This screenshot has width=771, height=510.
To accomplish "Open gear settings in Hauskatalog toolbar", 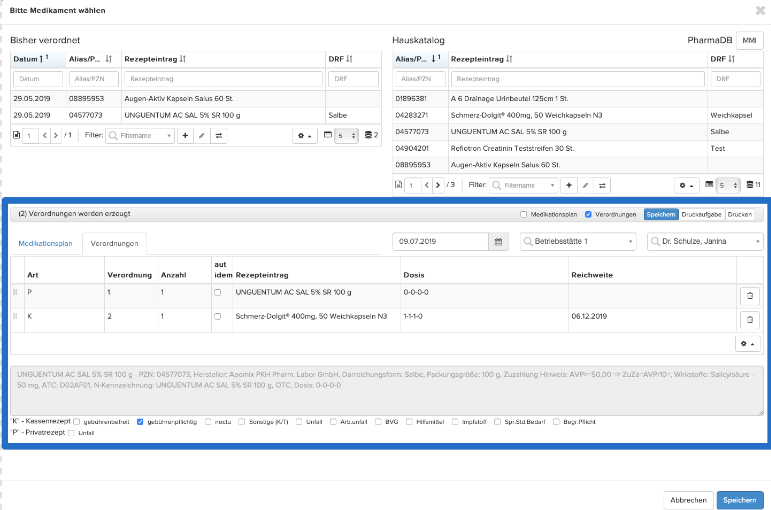I will (x=686, y=185).
